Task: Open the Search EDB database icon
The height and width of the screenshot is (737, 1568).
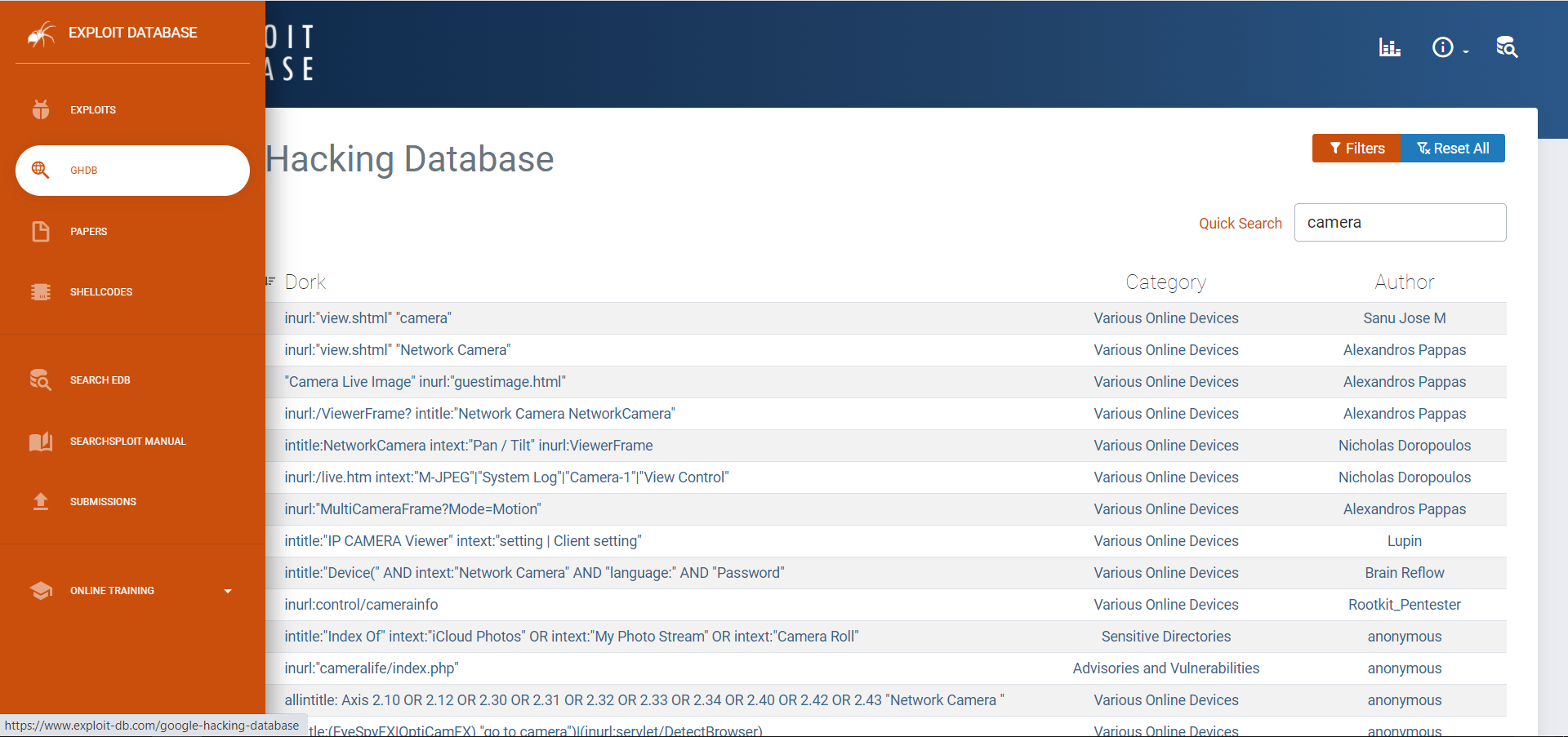Action: coord(41,380)
